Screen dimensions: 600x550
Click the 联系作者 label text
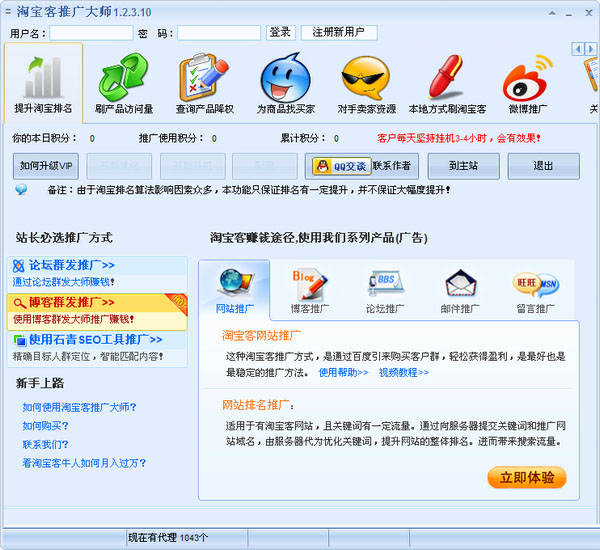pos(391,166)
